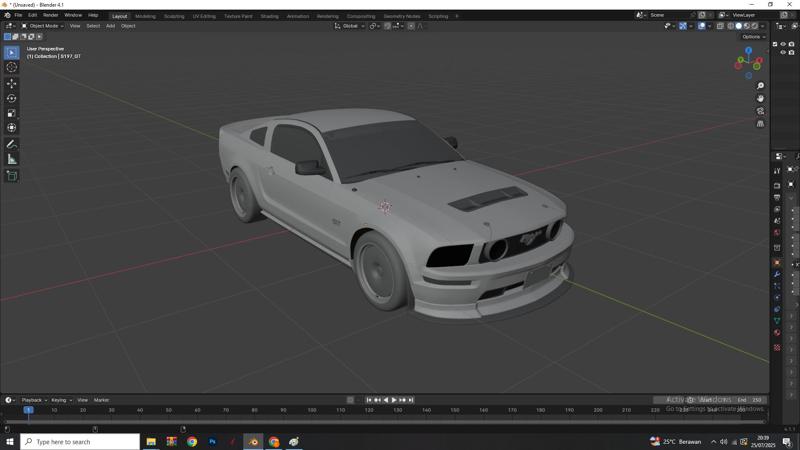Open the Particles properties tab
Screen dimensions: 800x450
pyautogui.click(x=777, y=286)
